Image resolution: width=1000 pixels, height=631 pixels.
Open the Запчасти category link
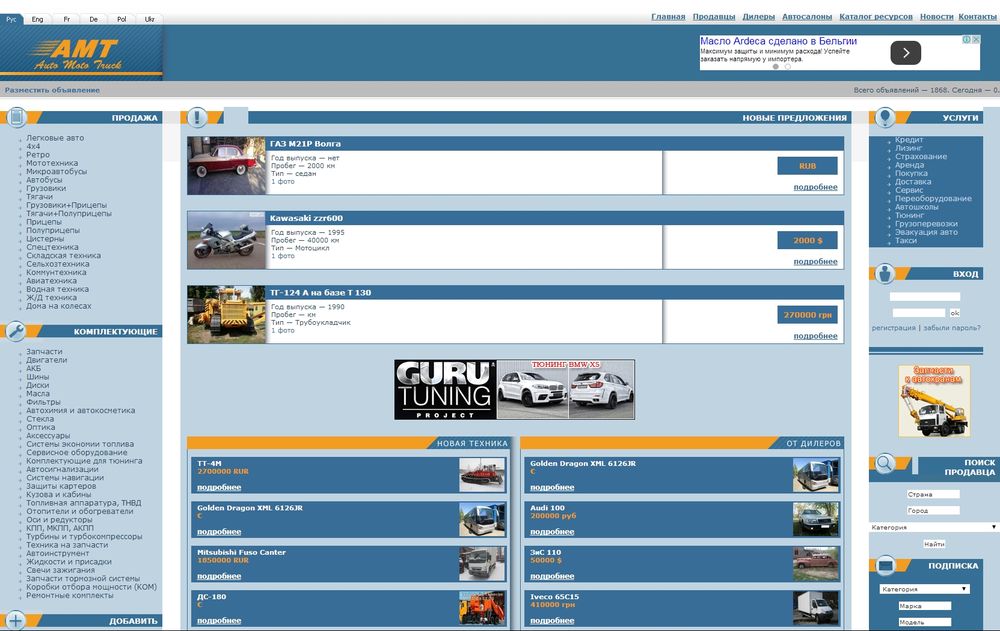click(x=44, y=352)
